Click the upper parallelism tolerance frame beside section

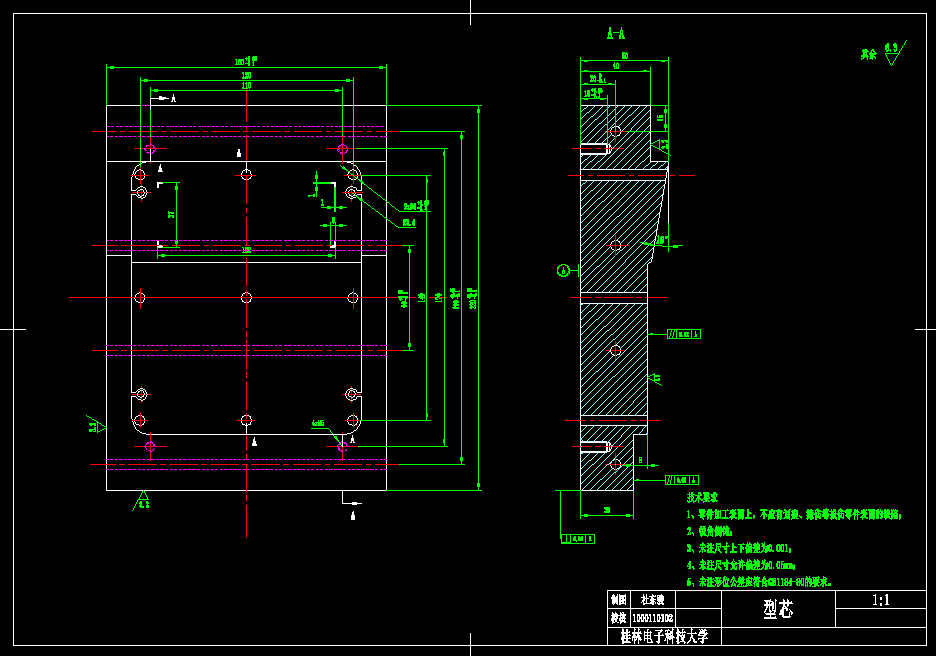[x=683, y=334]
